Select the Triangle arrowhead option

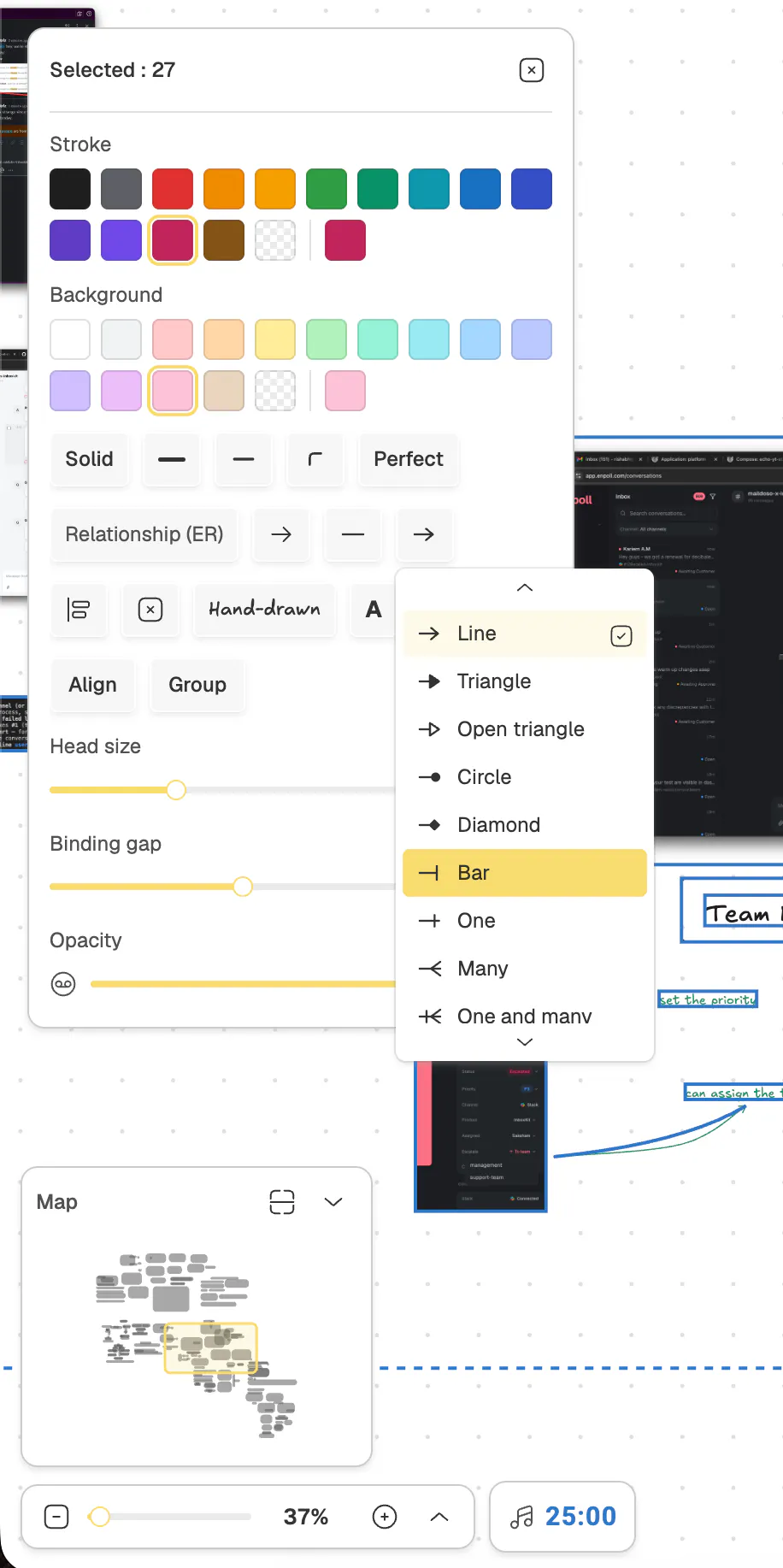525,681
